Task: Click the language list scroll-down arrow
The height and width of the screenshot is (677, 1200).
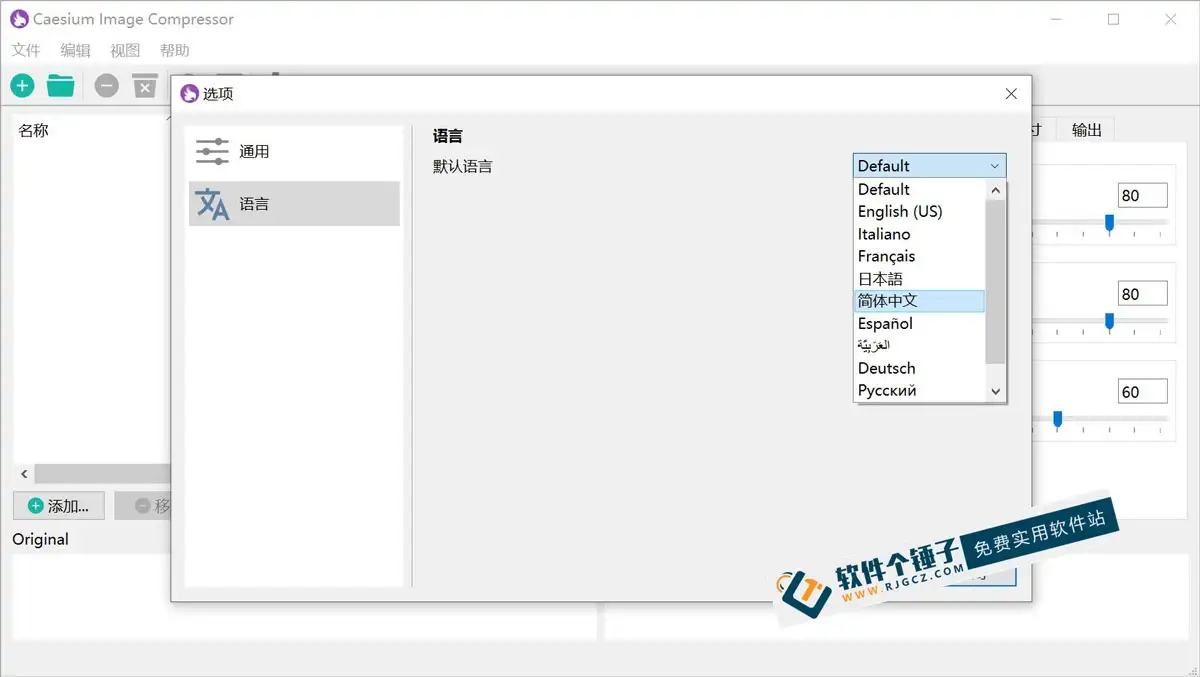Action: click(x=995, y=392)
